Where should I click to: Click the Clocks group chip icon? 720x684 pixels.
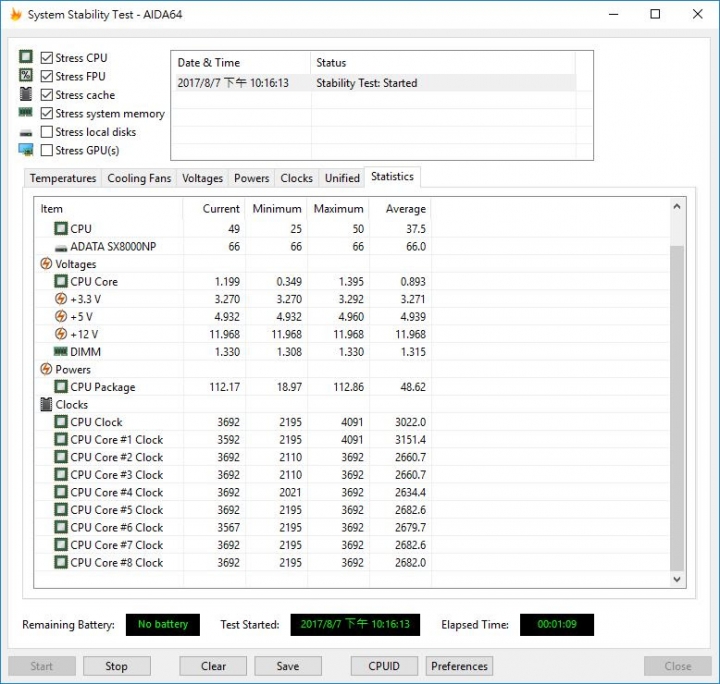pyautogui.click(x=46, y=404)
